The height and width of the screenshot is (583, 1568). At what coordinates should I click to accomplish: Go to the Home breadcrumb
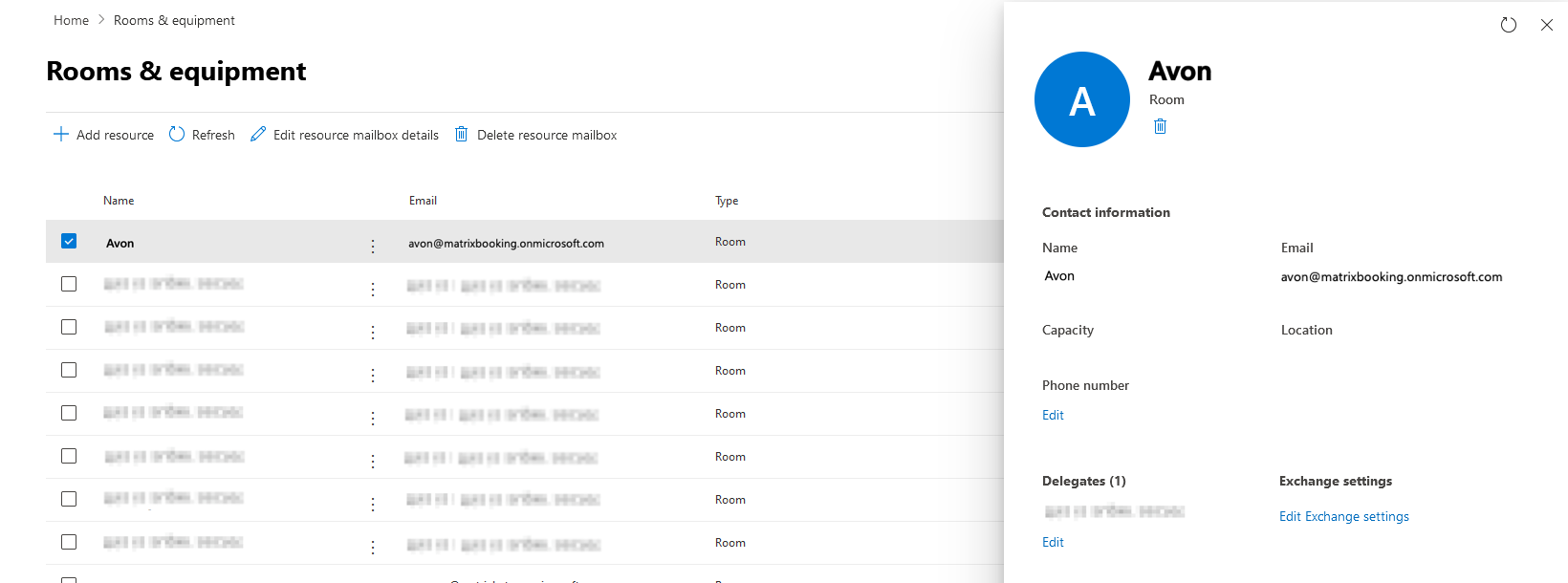pyautogui.click(x=71, y=20)
